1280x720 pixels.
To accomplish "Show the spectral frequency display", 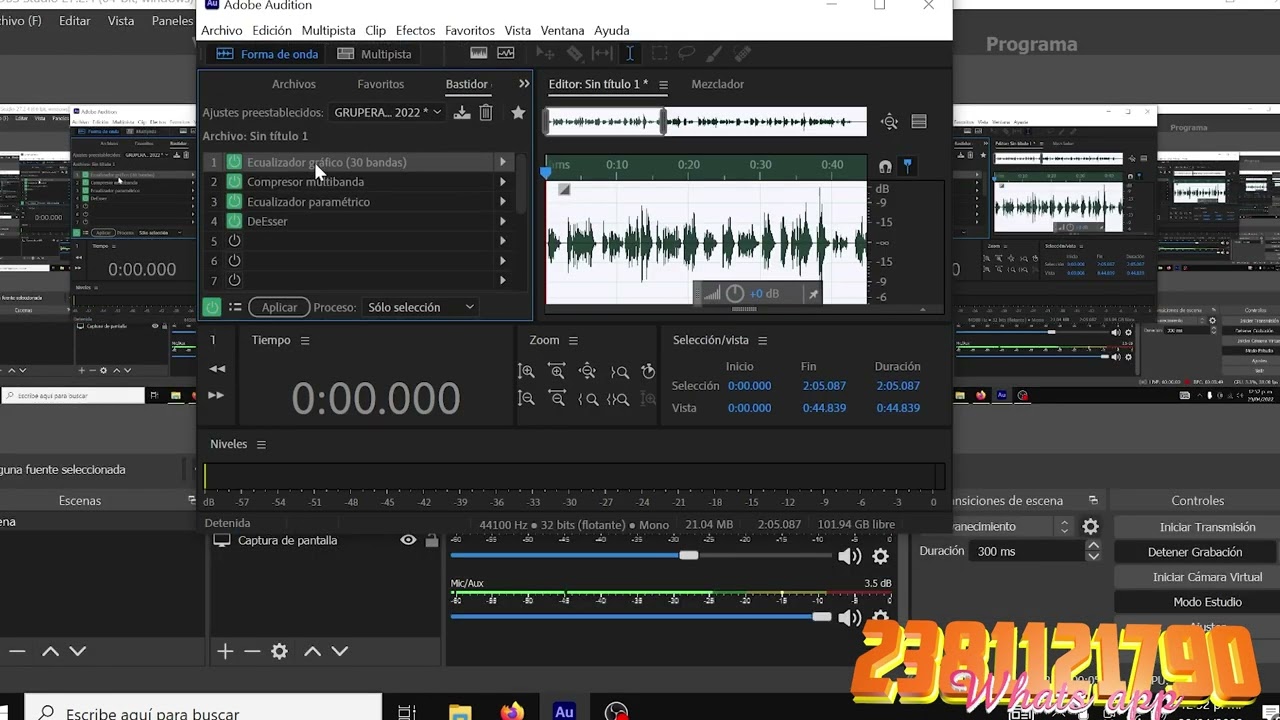I will pos(479,54).
